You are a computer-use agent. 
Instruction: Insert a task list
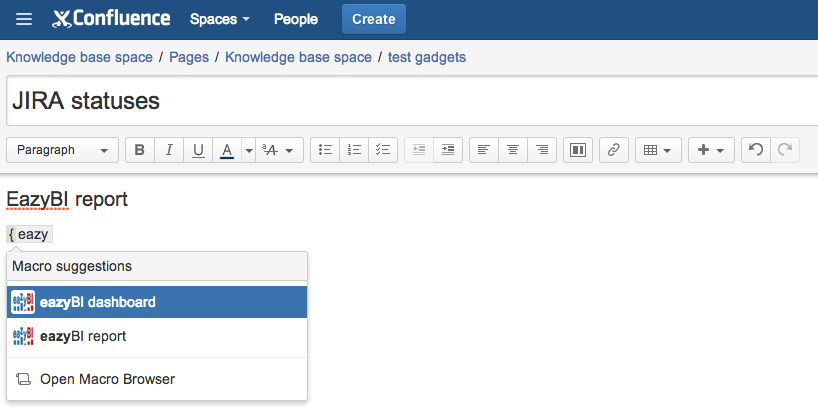[383, 150]
